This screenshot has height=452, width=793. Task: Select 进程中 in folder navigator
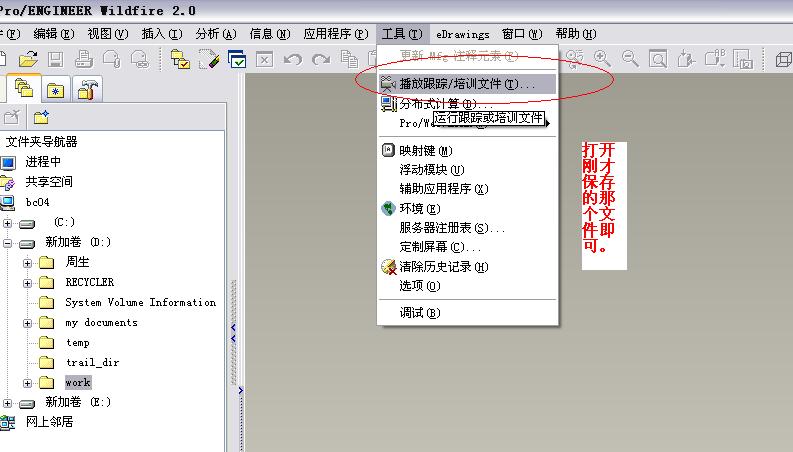point(43,162)
